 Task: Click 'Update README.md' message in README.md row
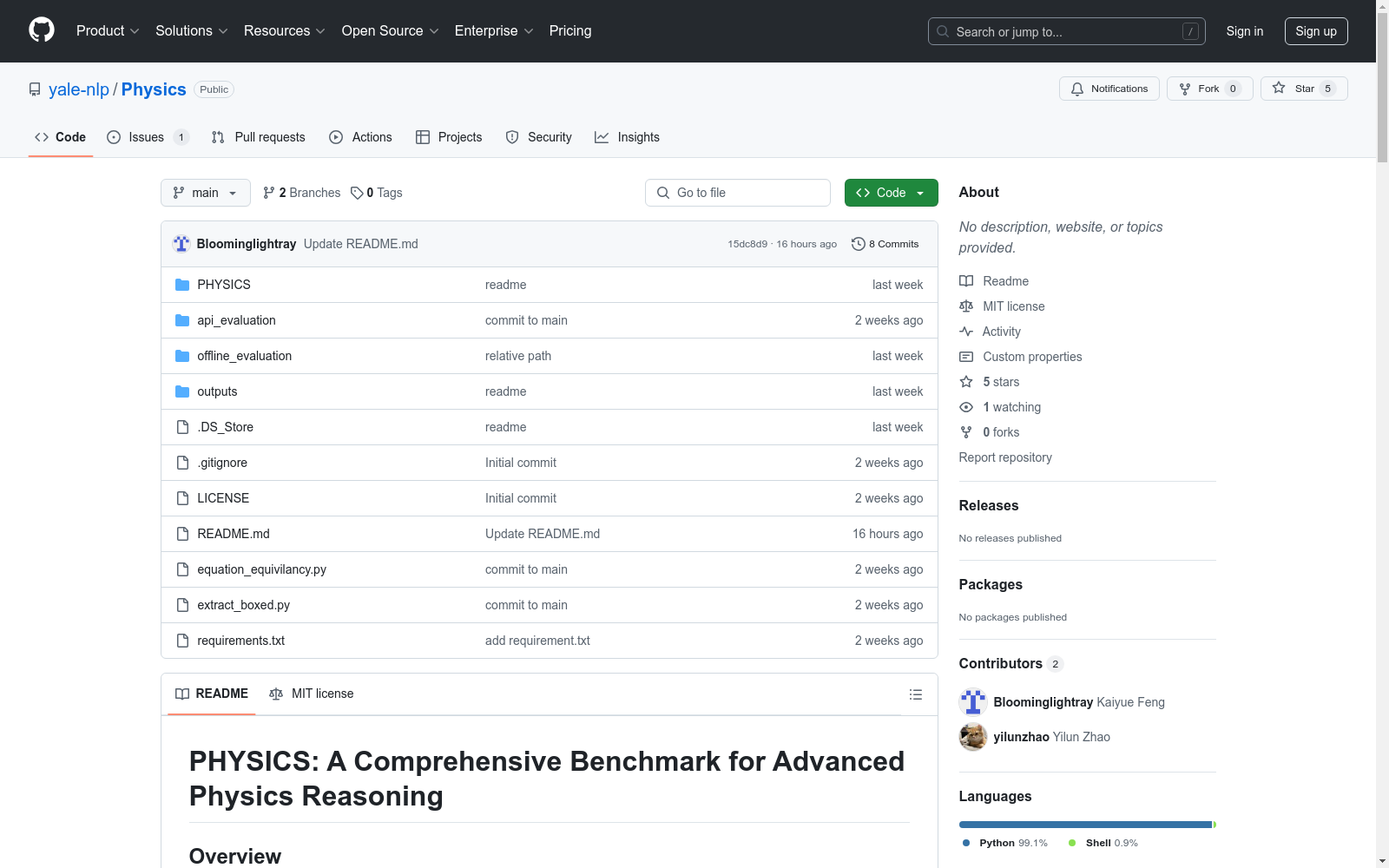543,534
